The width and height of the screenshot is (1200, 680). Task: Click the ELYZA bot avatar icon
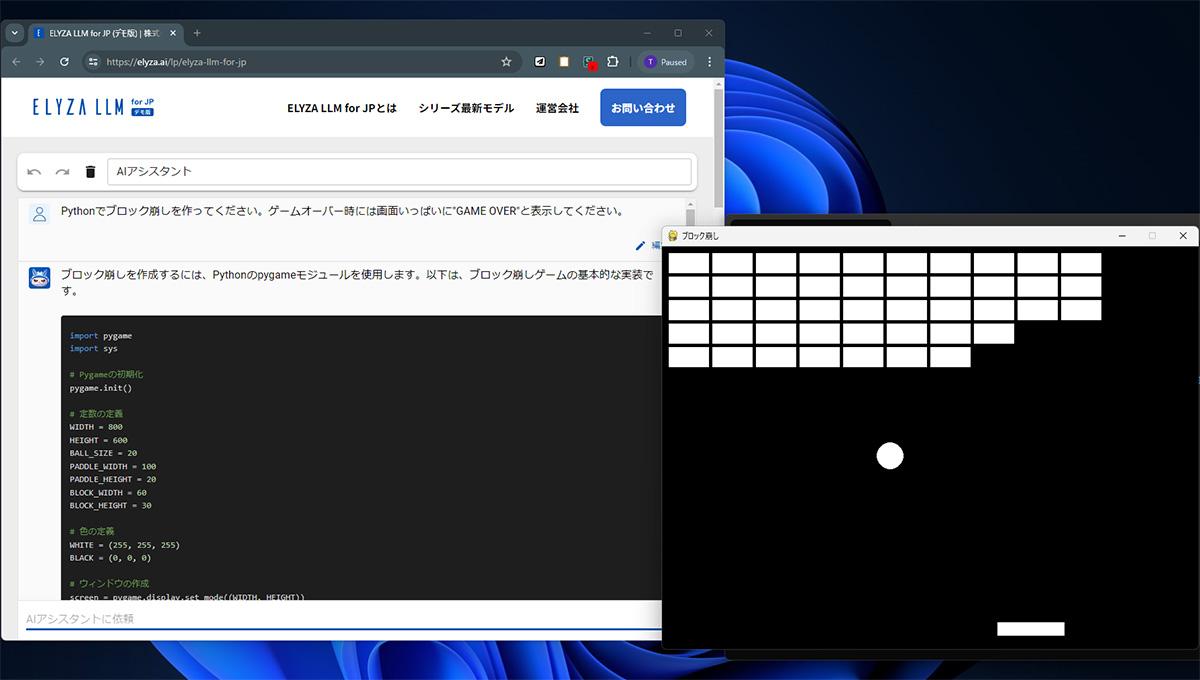click(39, 278)
